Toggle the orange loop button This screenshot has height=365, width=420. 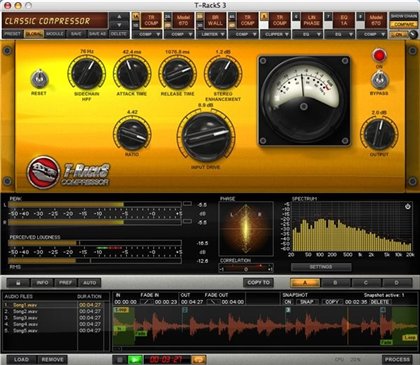[x=199, y=360]
